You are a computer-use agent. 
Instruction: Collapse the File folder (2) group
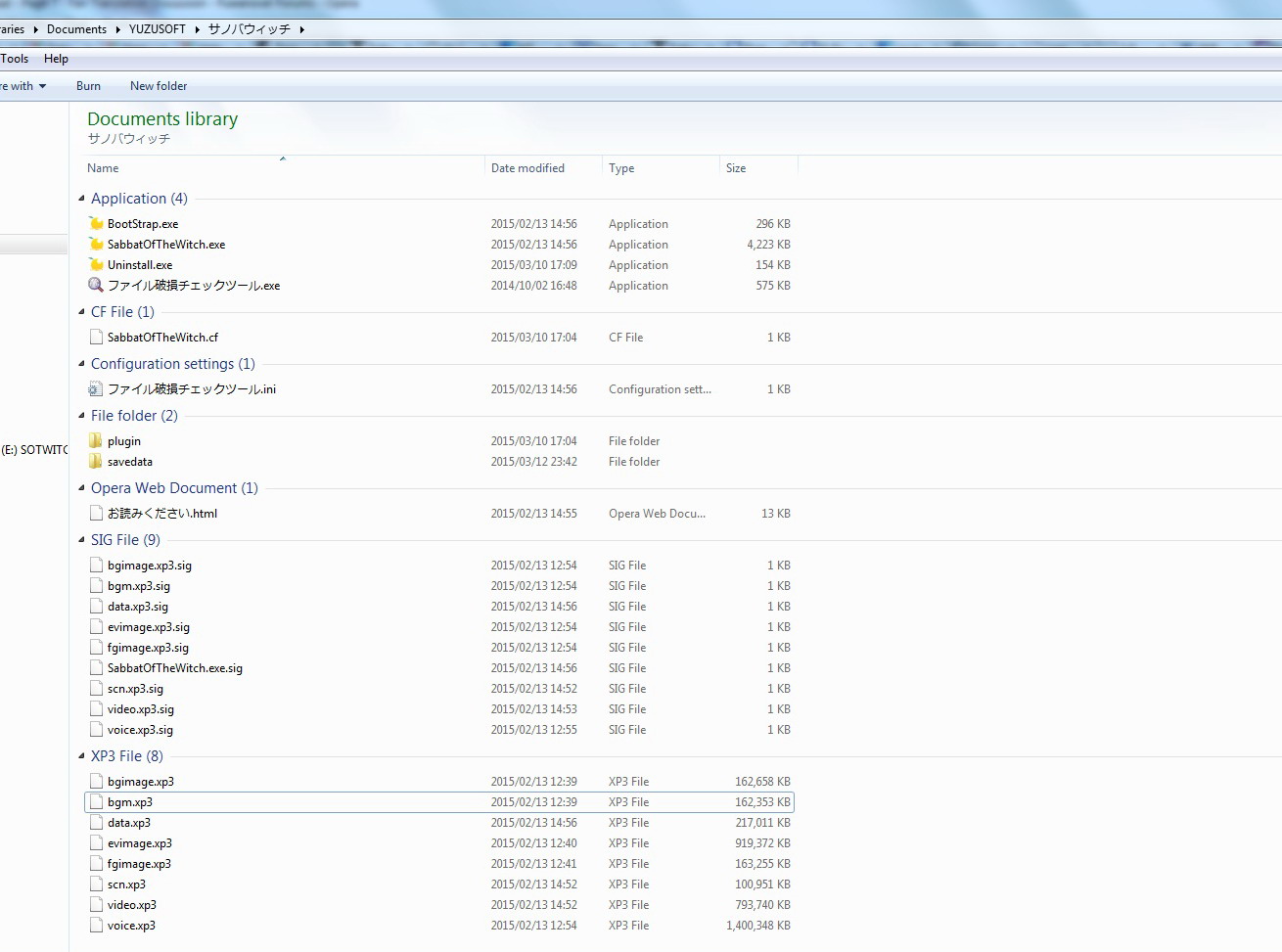pos(81,416)
